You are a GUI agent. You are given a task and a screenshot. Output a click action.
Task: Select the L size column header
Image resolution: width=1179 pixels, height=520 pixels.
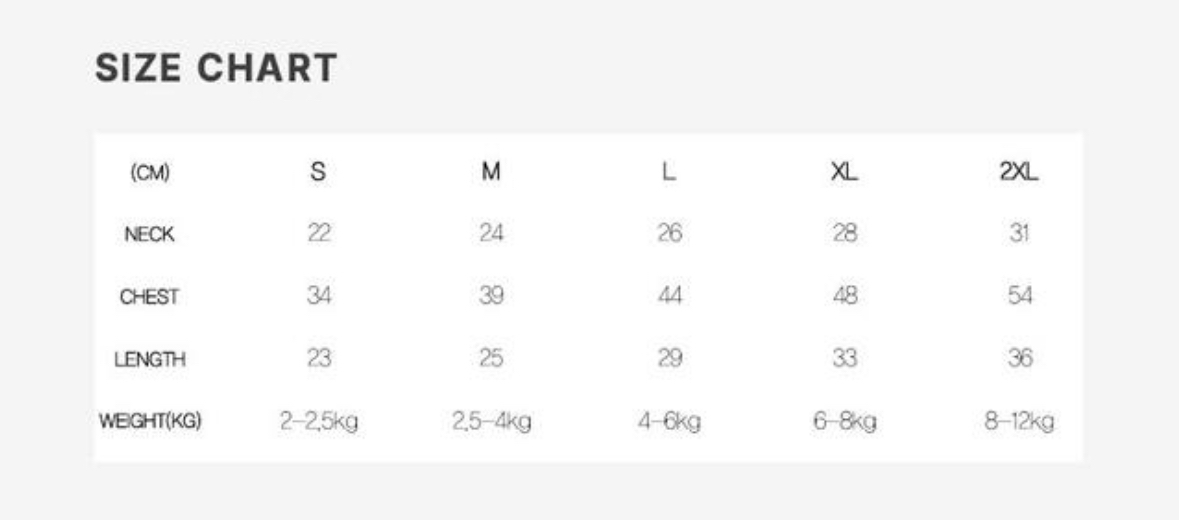click(x=669, y=172)
